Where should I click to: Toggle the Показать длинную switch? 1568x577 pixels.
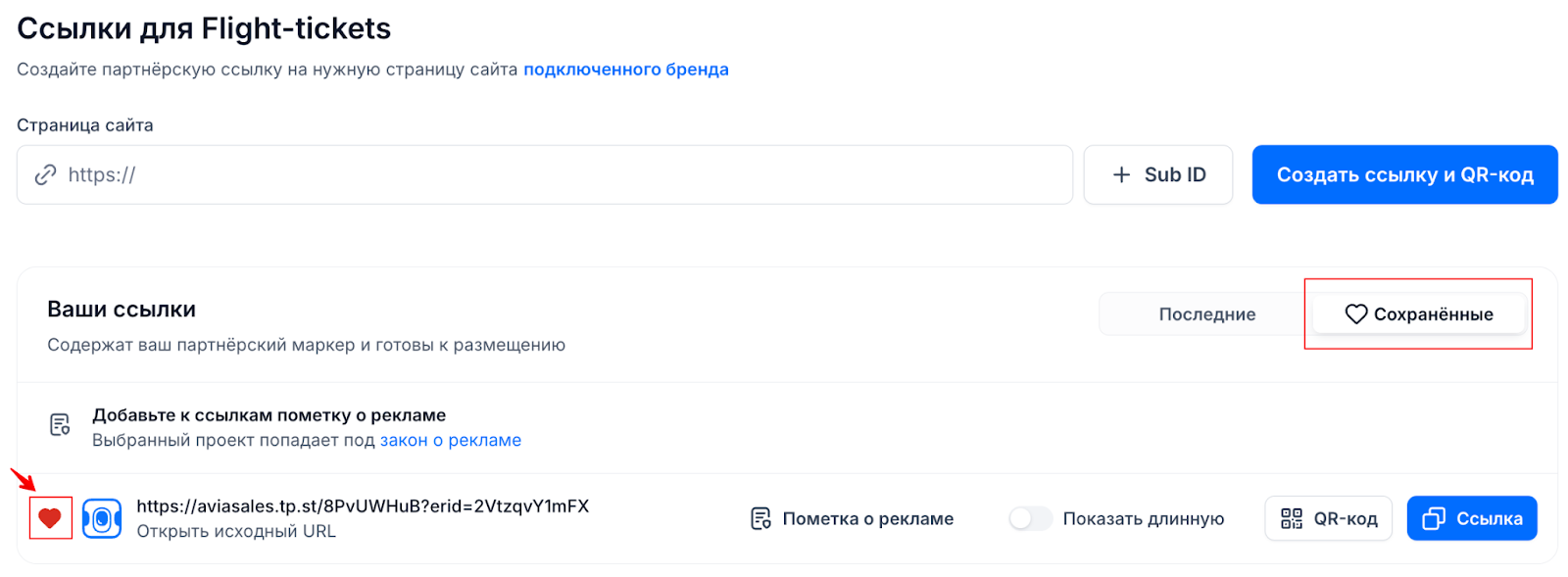[x=1029, y=518]
